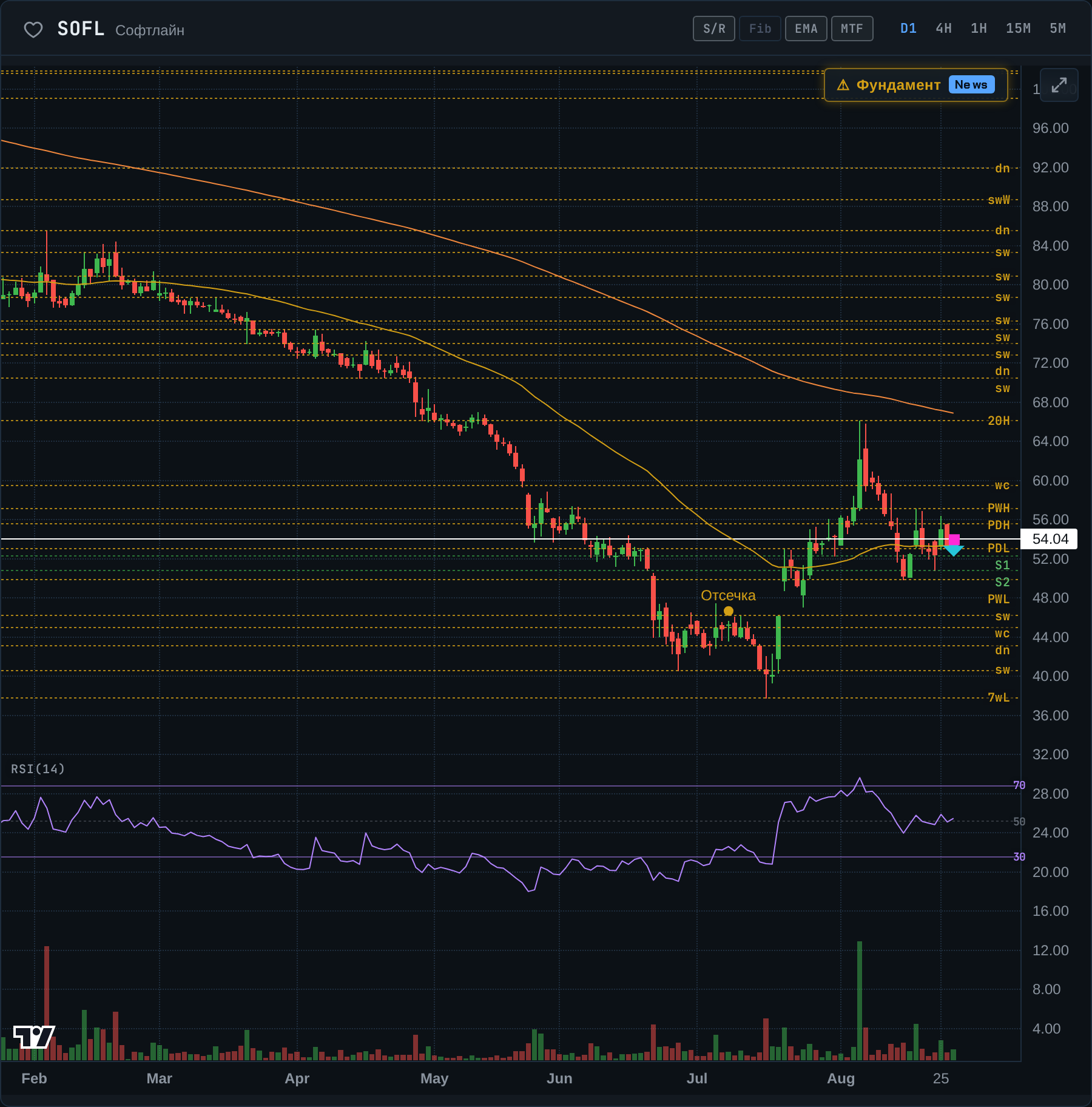Click the 25 date label on time axis
Screen dimensions: 1092x1107
[941, 1078]
